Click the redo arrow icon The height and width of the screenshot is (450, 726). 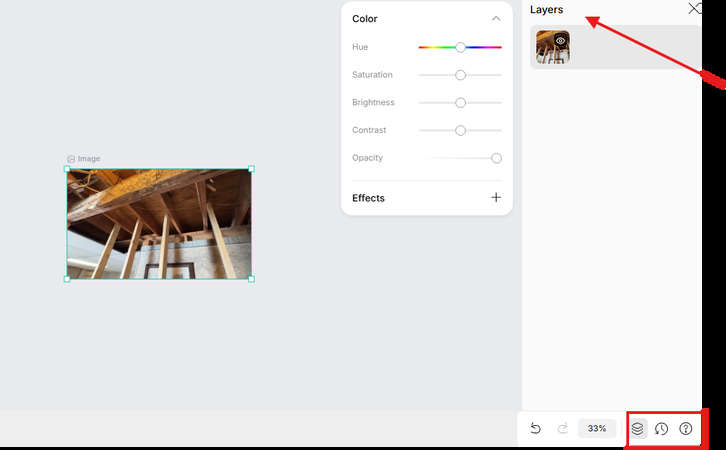point(563,428)
